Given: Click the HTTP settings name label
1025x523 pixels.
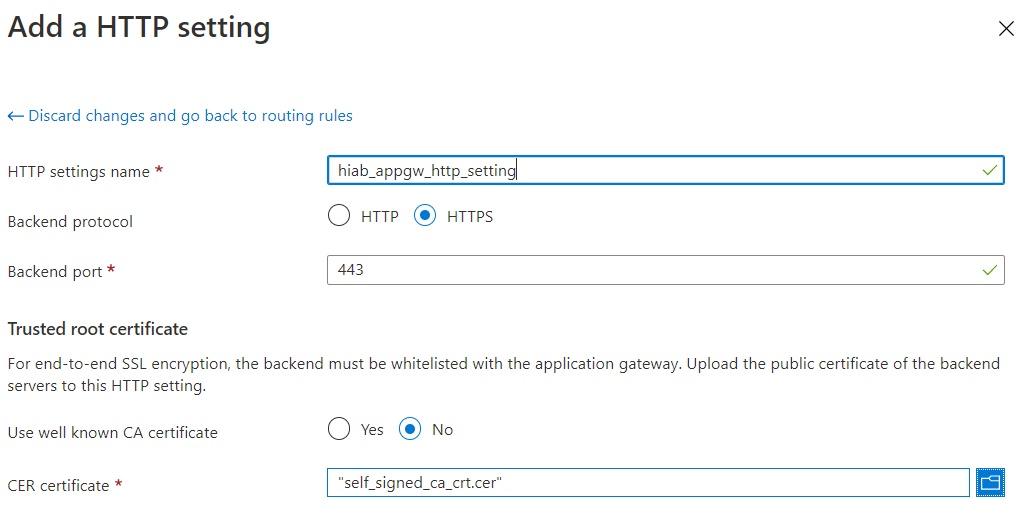Looking at the screenshot, I should (78, 172).
